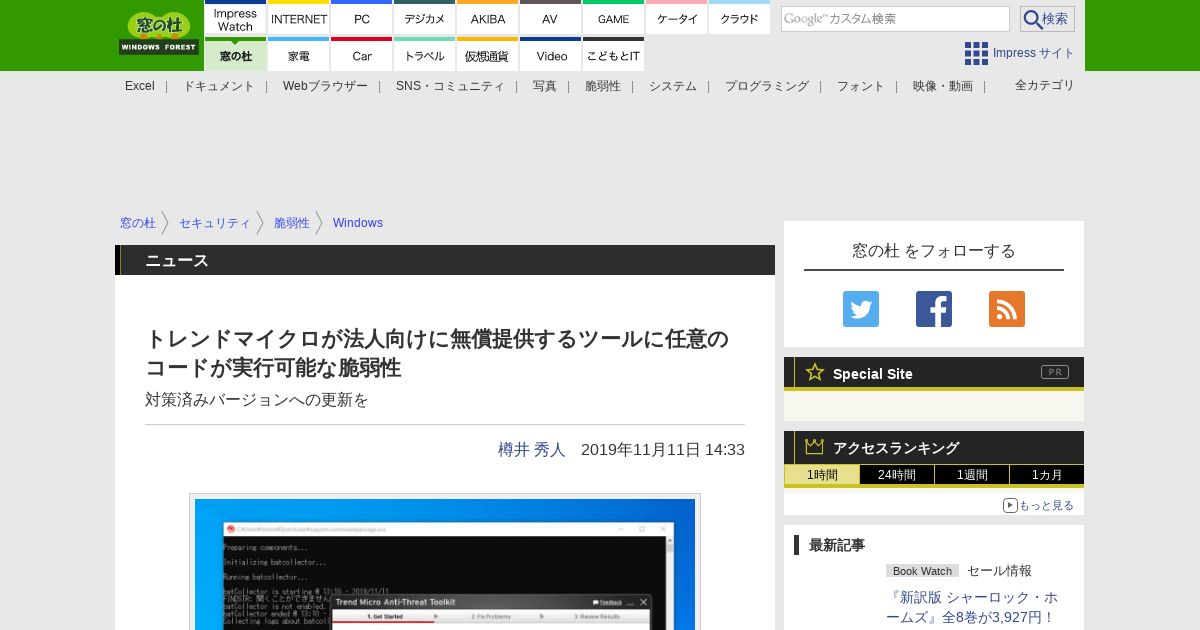Viewport: 1200px width, 630px height.
Task: Select the 24時間 ranking tab
Action: click(x=897, y=475)
